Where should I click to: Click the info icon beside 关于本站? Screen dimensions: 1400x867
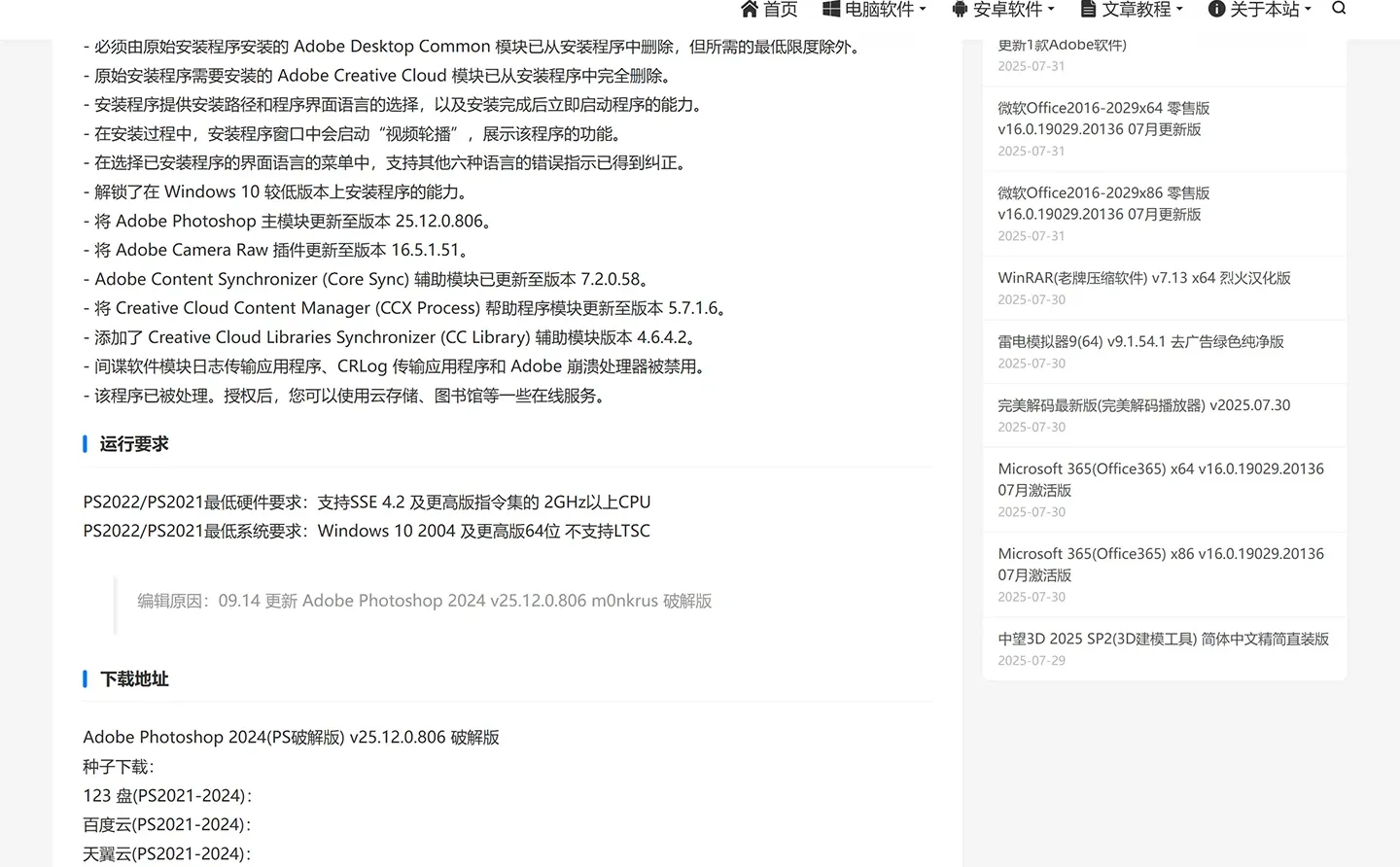pyautogui.click(x=1216, y=10)
